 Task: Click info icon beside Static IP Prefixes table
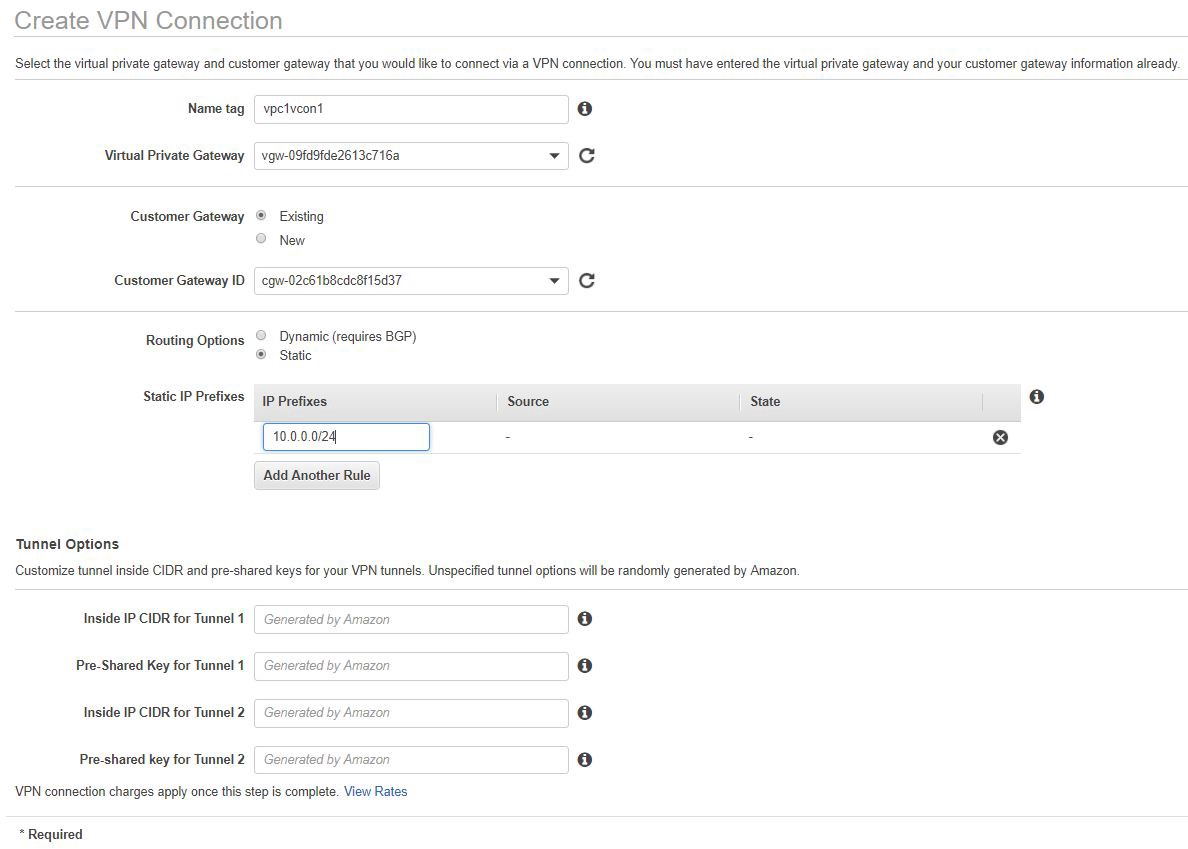(x=1037, y=397)
